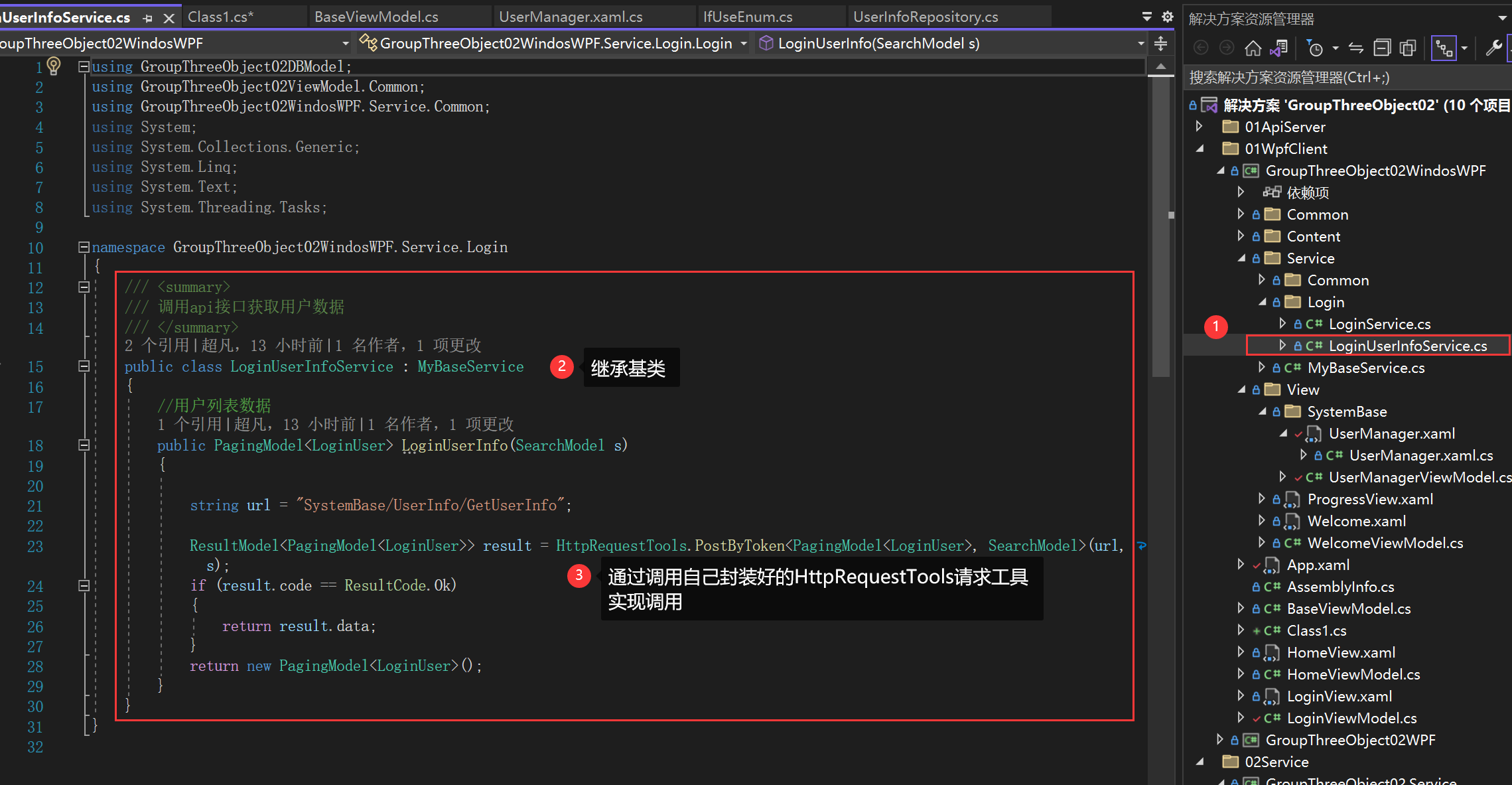The height and width of the screenshot is (785, 1512).
Task: Click the Collapse All icon in Solution Explorer
Action: [x=1382, y=48]
